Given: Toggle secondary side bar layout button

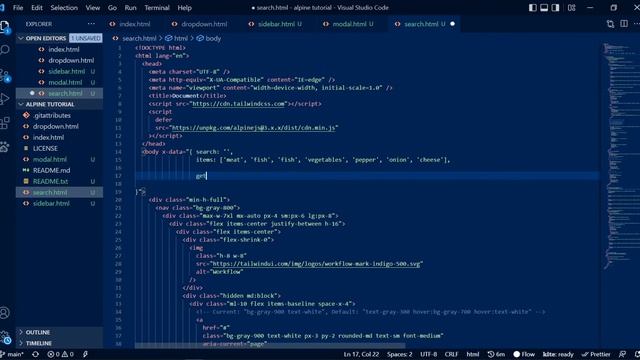Looking at the screenshot, I should pyautogui.click(x=556, y=8).
